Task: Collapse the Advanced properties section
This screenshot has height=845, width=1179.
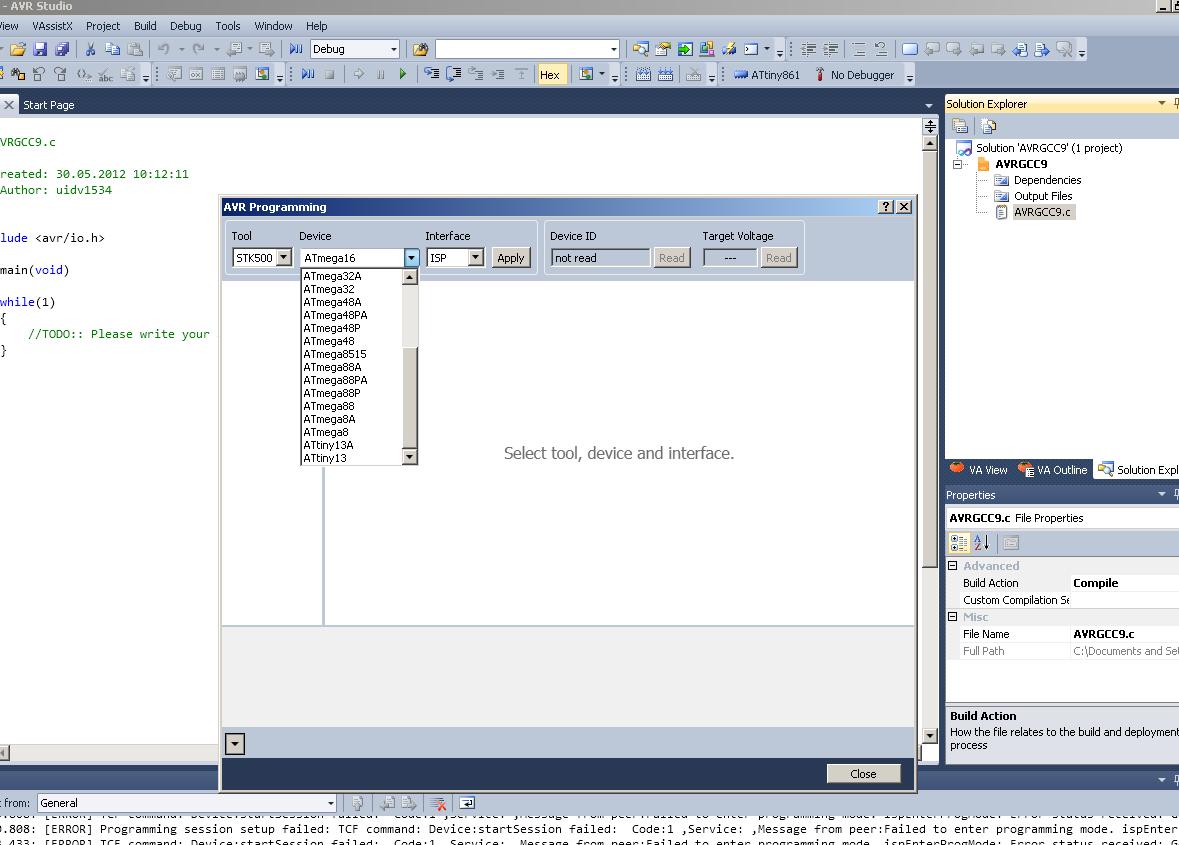Action: point(953,565)
